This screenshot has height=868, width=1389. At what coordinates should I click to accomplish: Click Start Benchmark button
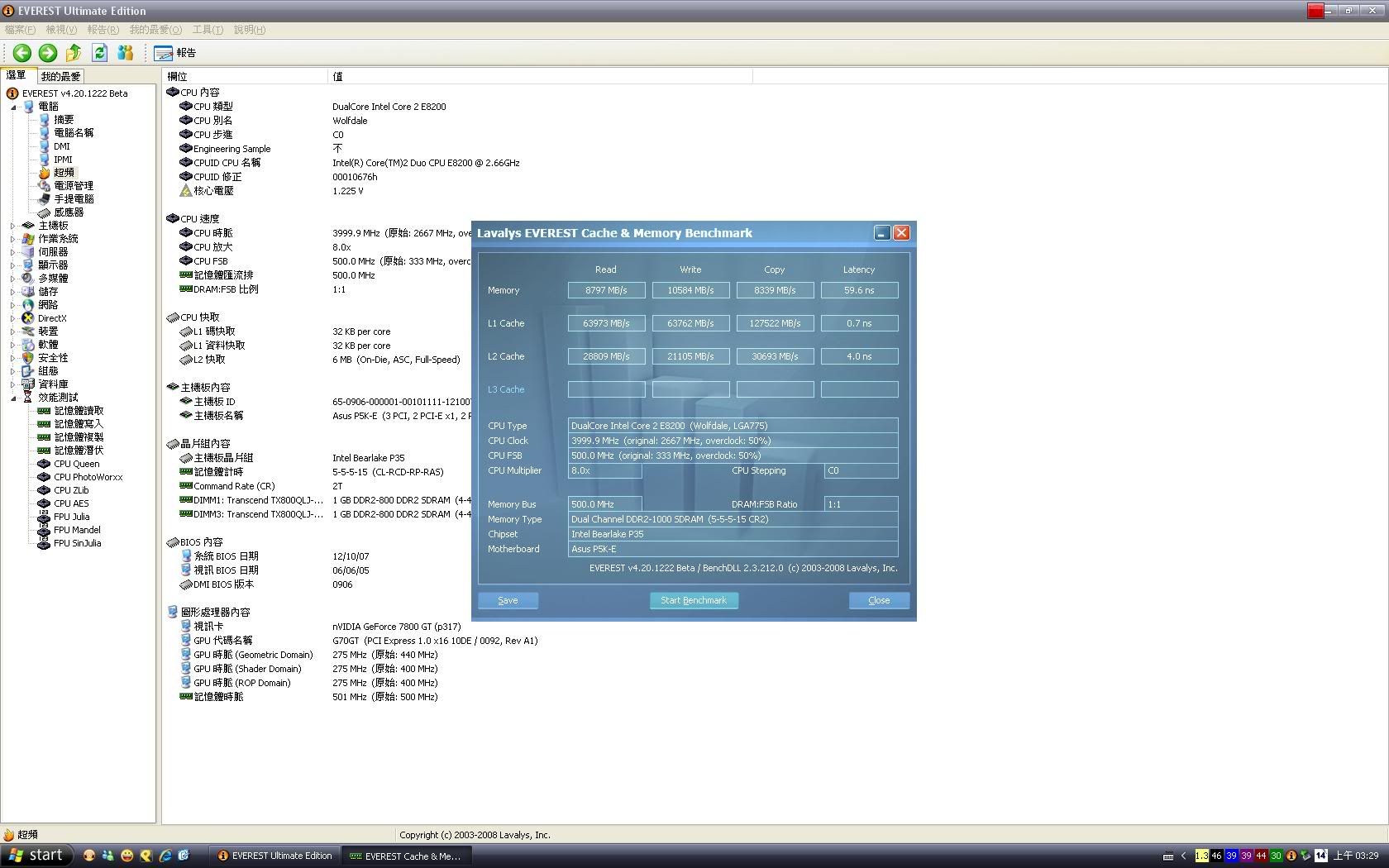coord(694,600)
